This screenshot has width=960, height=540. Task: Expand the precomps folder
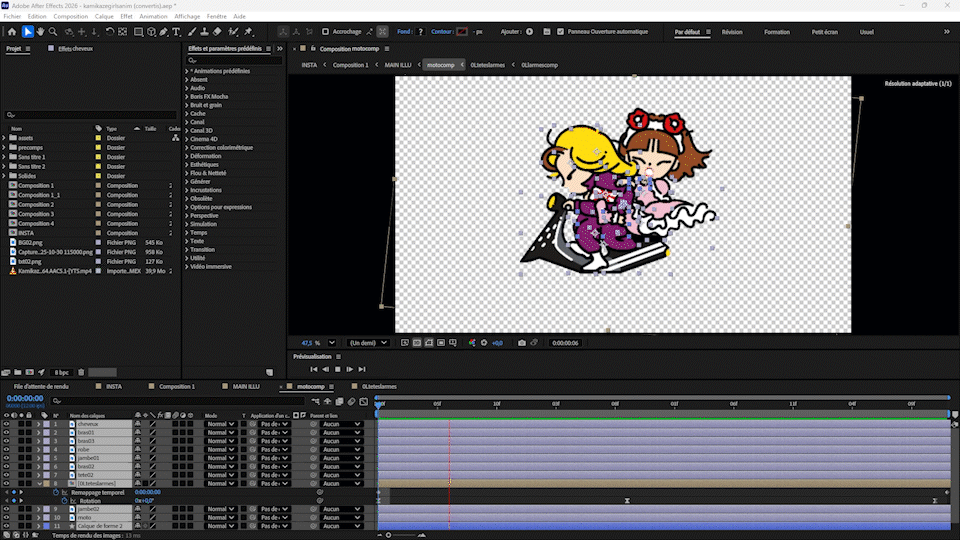4,148
